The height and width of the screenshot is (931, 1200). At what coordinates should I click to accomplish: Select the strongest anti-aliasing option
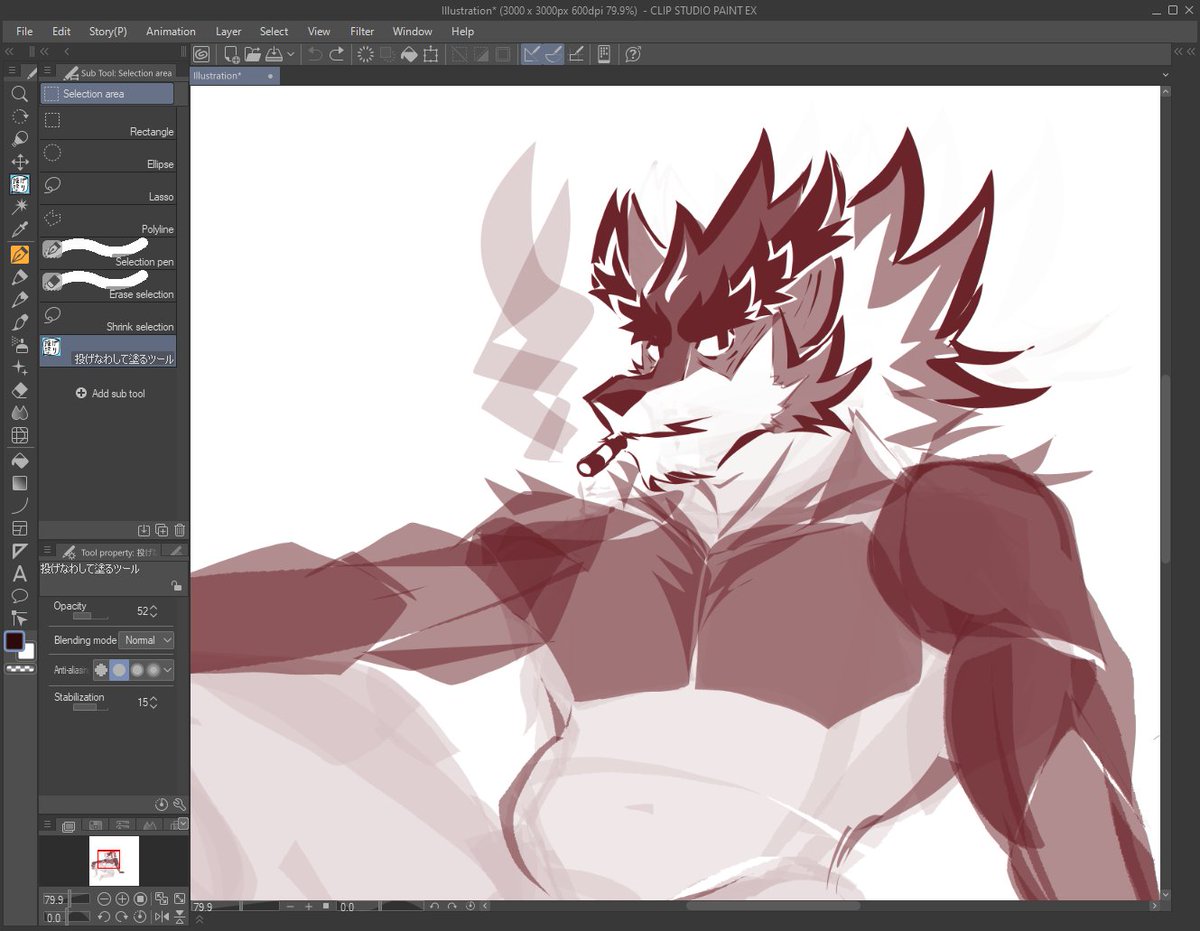[x=153, y=670]
